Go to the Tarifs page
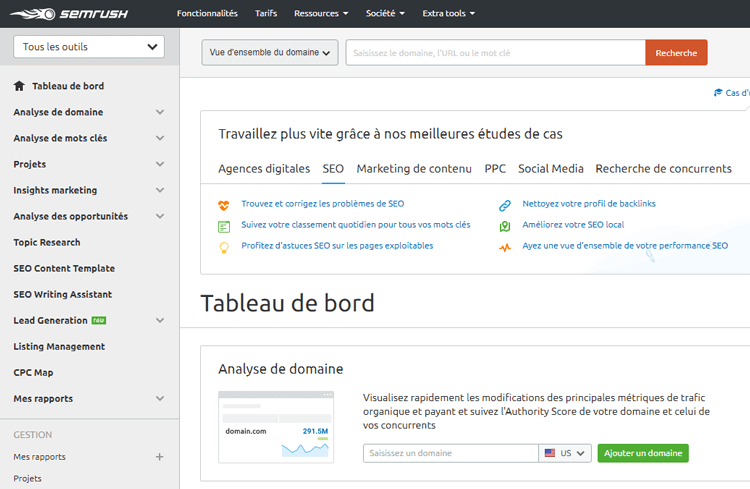Image resolution: width=750 pixels, height=489 pixels. (x=266, y=13)
